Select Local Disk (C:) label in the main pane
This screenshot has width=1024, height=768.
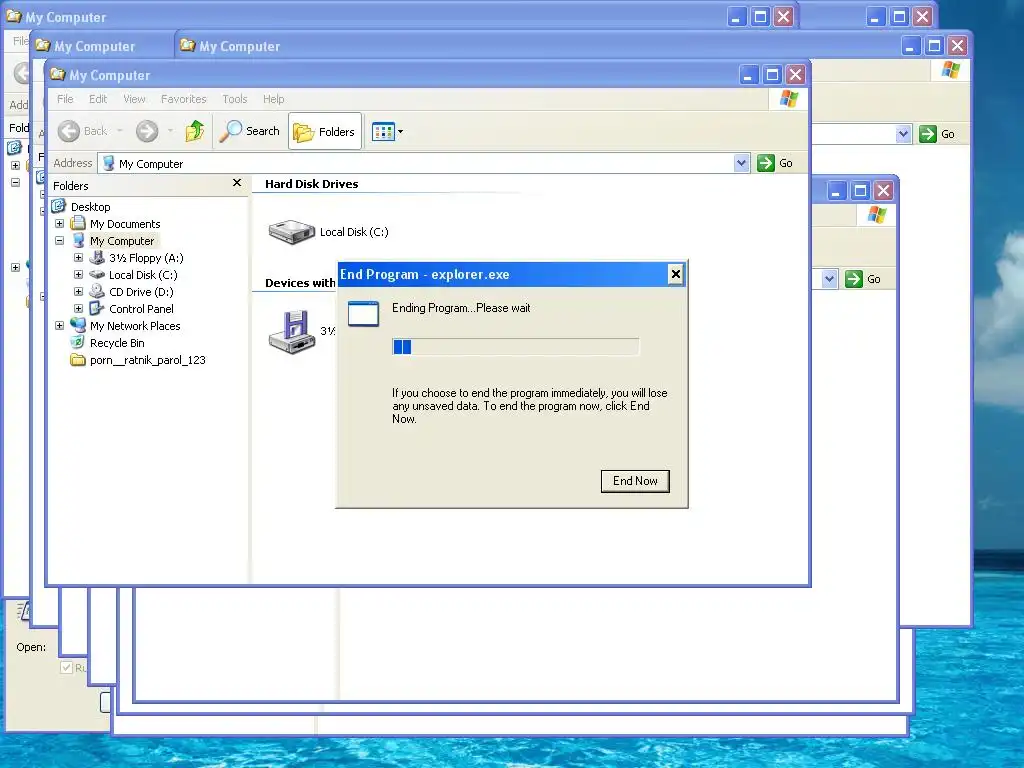(x=354, y=232)
